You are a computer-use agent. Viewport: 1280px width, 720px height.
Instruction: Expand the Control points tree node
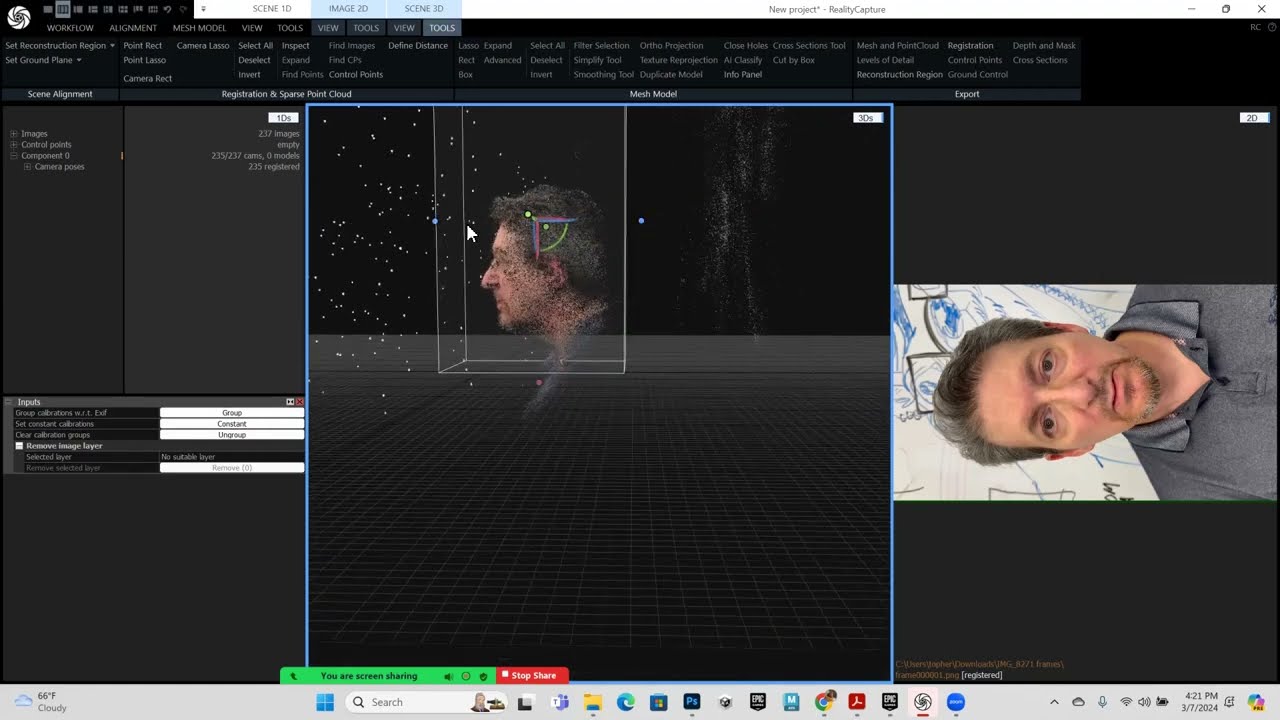(14, 144)
